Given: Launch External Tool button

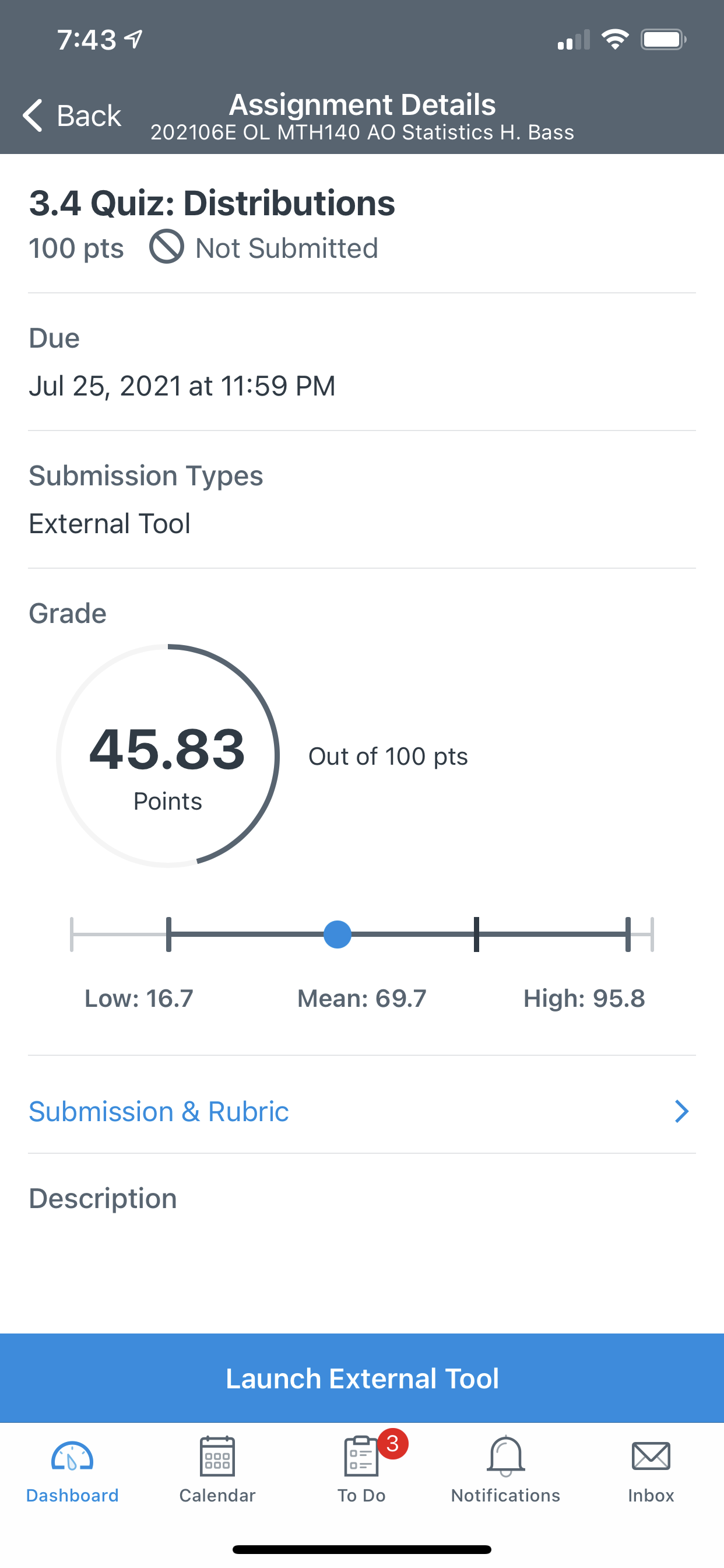Looking at the screenshot, I should [362, 1378].
